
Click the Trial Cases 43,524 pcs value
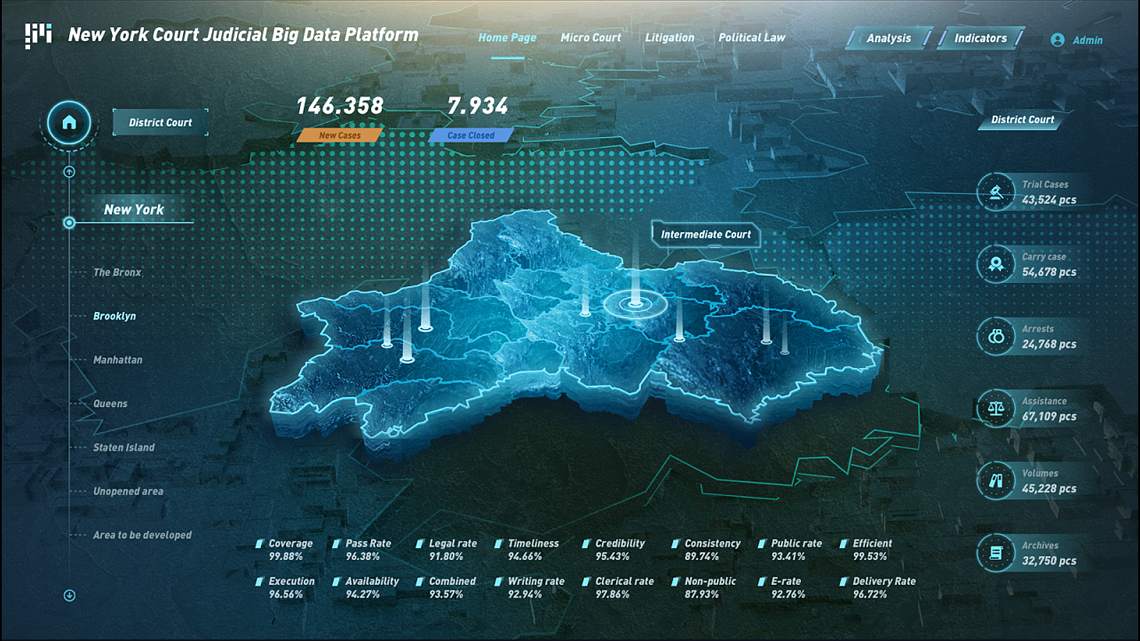tap(1049, 200)
